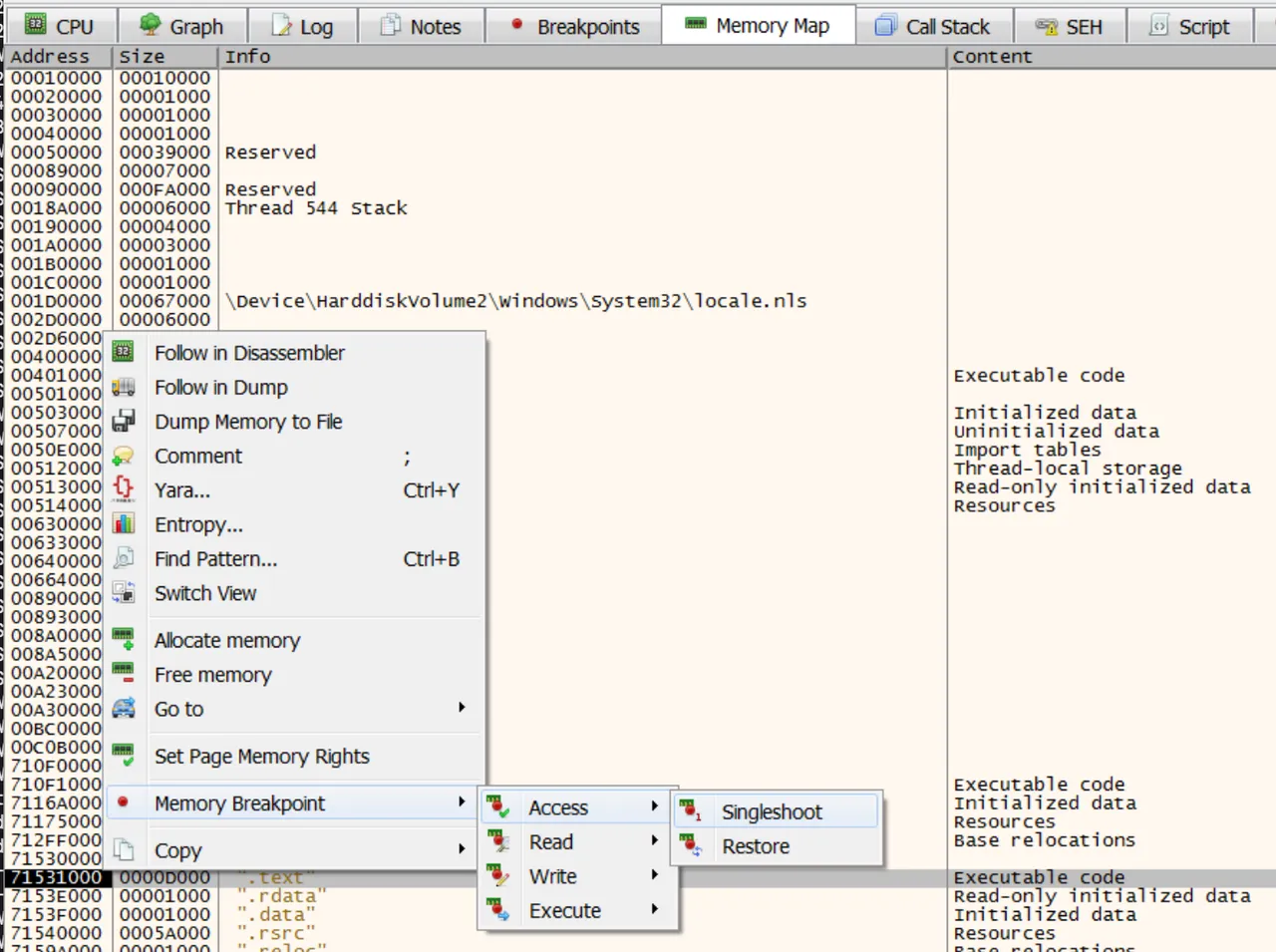
Task: Click the Entropy chart icon
Action: click(123, 523)
